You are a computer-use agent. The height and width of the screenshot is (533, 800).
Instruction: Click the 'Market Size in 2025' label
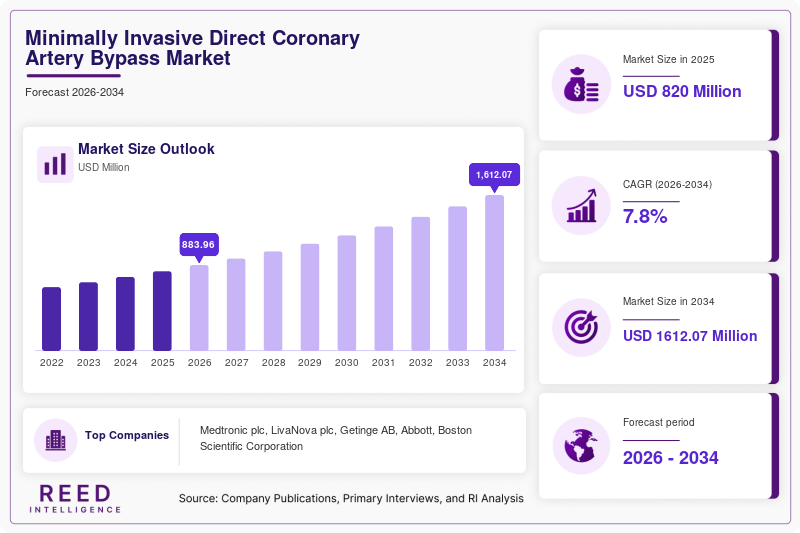[x=668, y=60]
